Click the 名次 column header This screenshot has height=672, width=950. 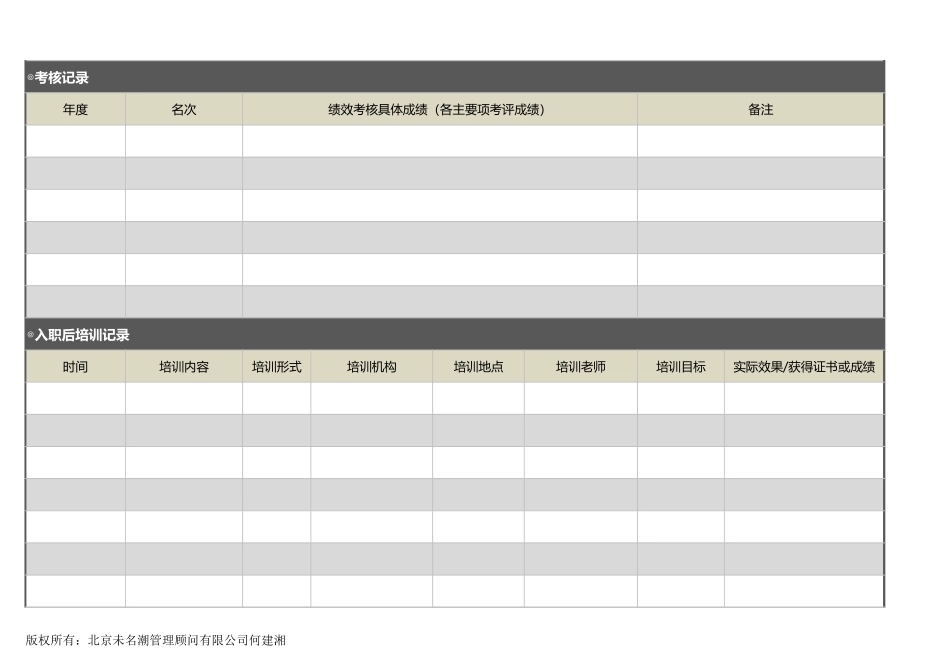(184, 110)
